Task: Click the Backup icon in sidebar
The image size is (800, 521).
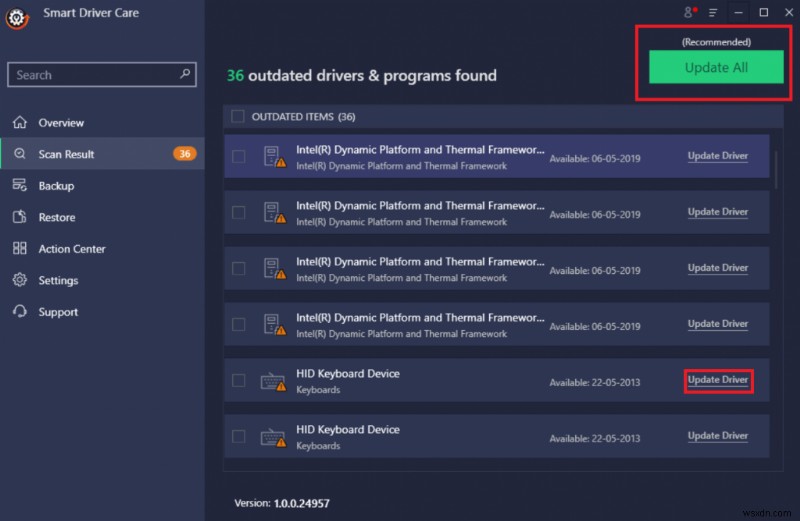Action: click(20, 185)
